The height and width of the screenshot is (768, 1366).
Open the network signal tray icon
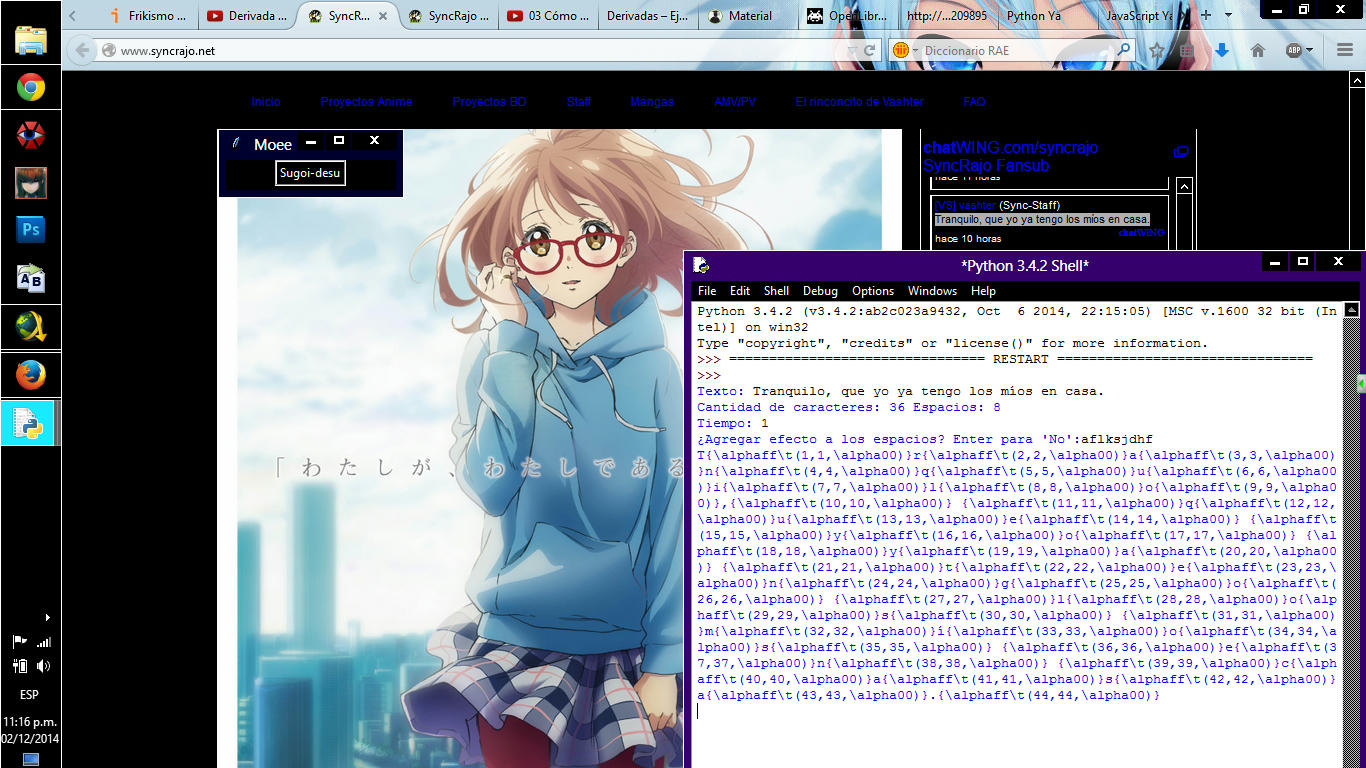click(43, 642)
